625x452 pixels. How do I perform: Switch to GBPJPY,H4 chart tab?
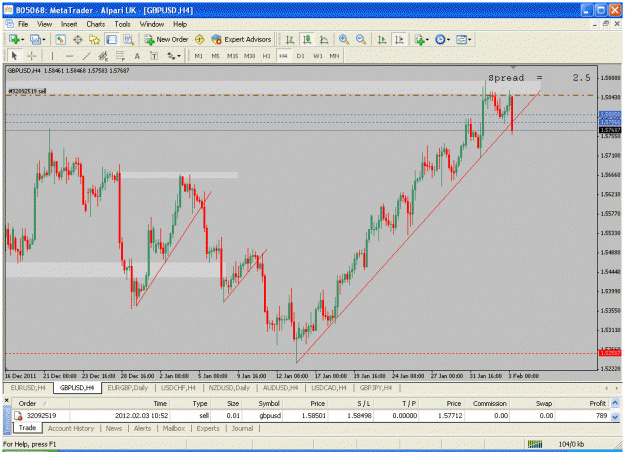click(x=376, y=387)
